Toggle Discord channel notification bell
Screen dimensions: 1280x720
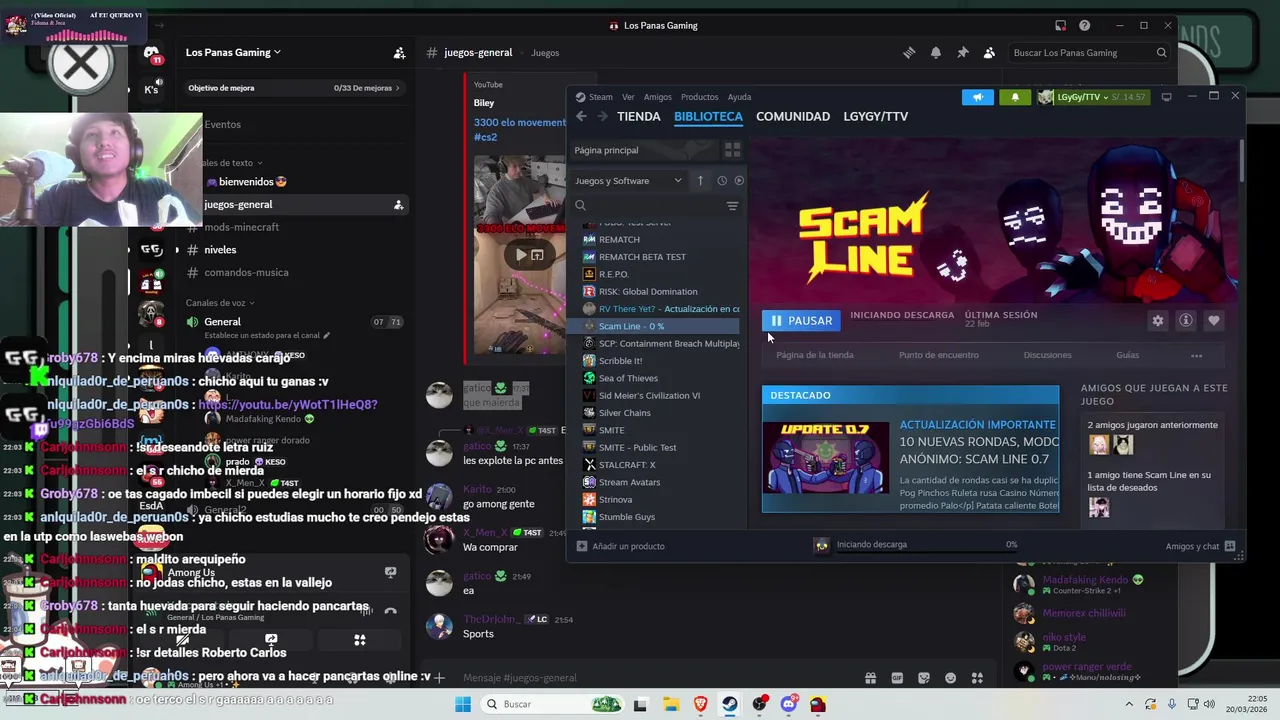click(x=936, y=53)
